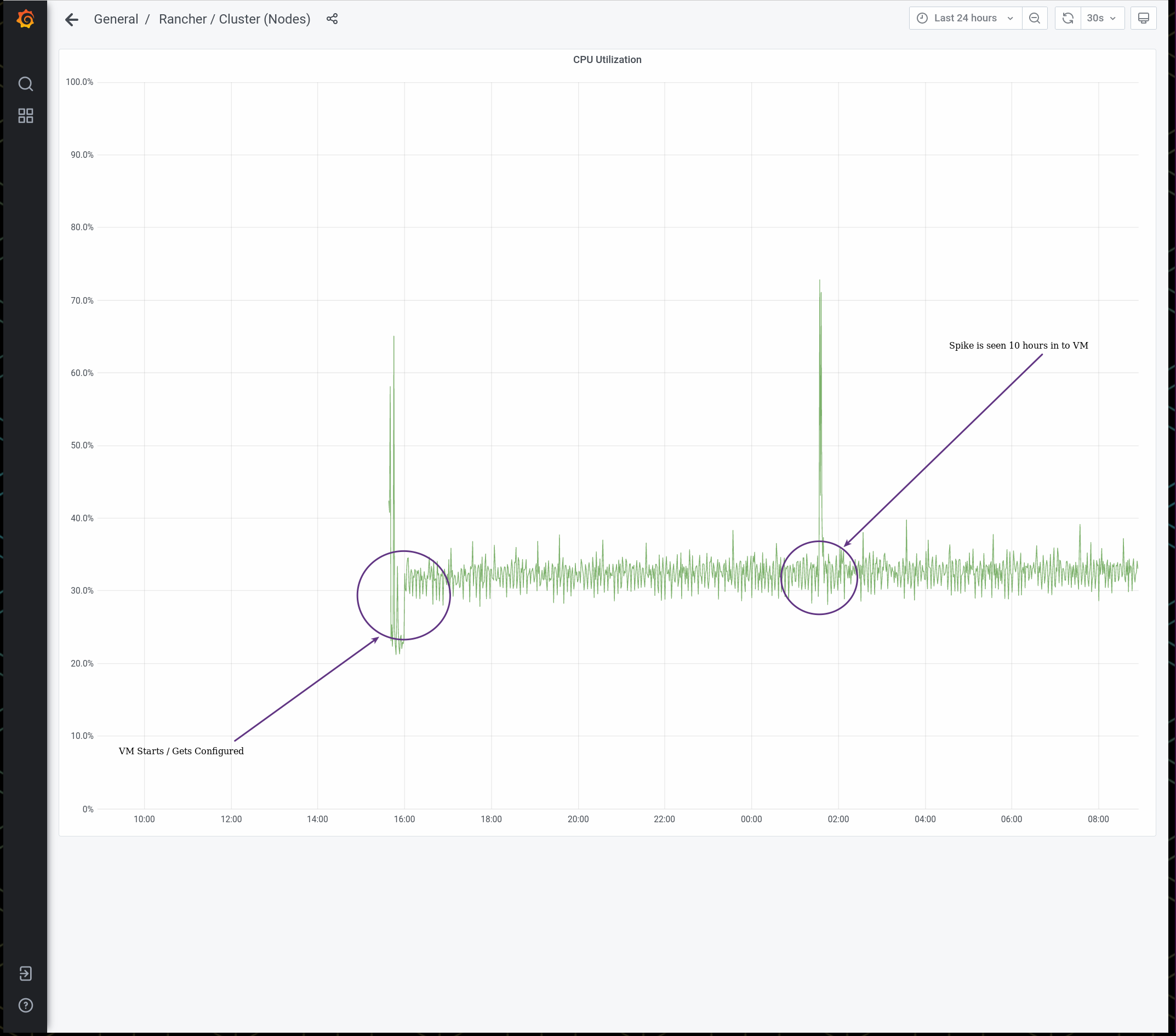Enable cycle view mode (TV icon)
This screenshot has height=1036, width=1176.
tap(1143, 18)
